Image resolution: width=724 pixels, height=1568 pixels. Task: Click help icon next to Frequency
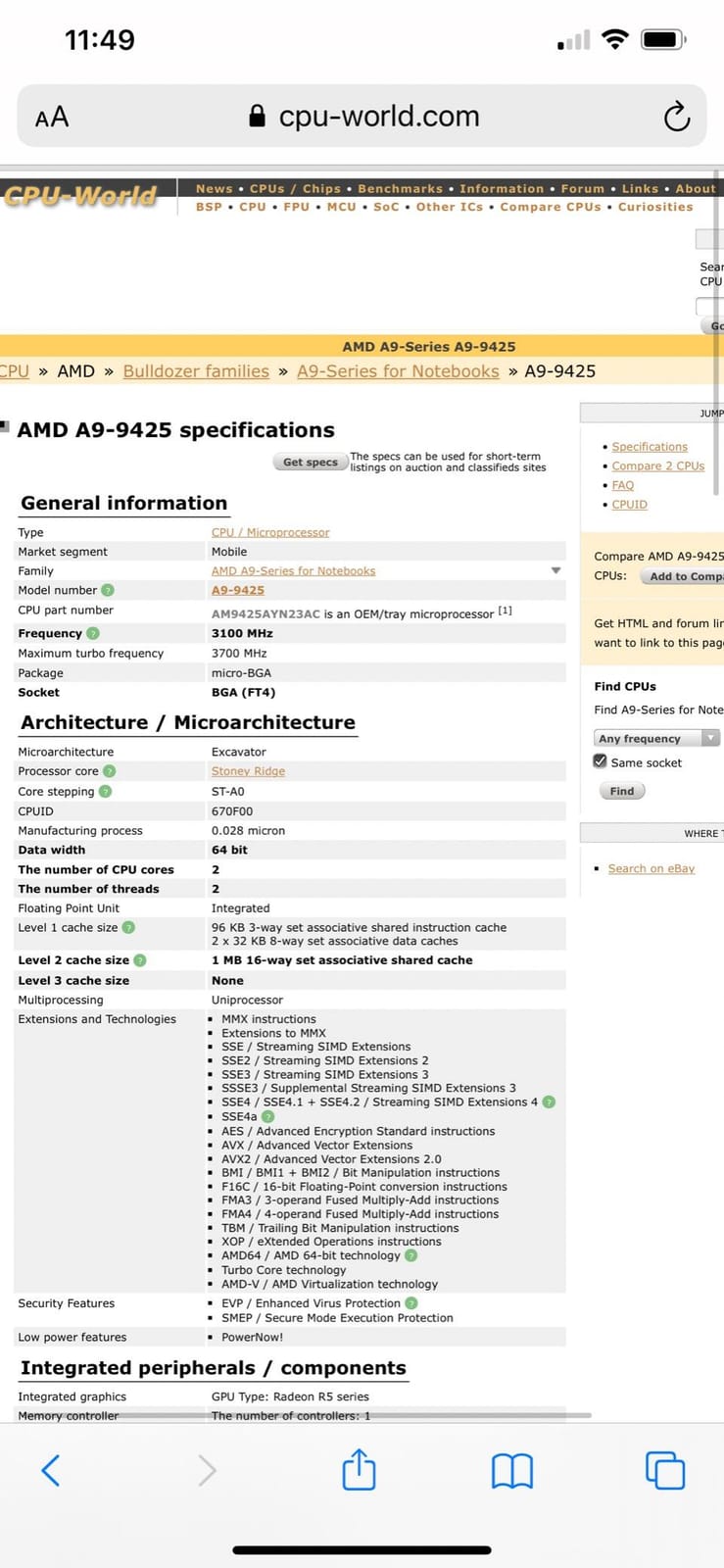click(93, 633)
